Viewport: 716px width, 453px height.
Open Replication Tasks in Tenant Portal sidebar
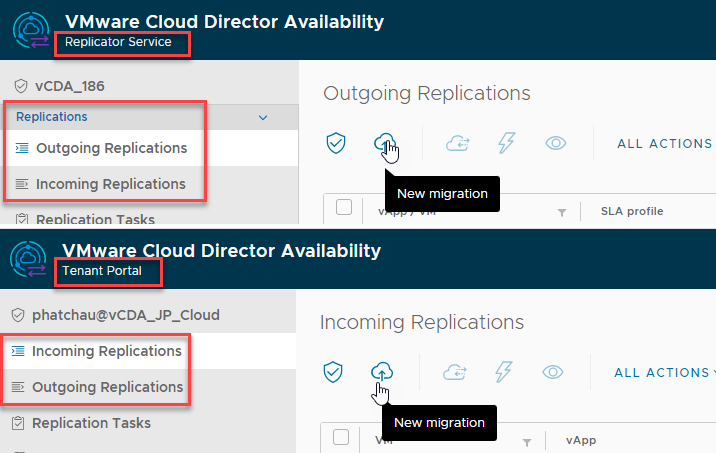pyautogui.click(x=91, y=423)
